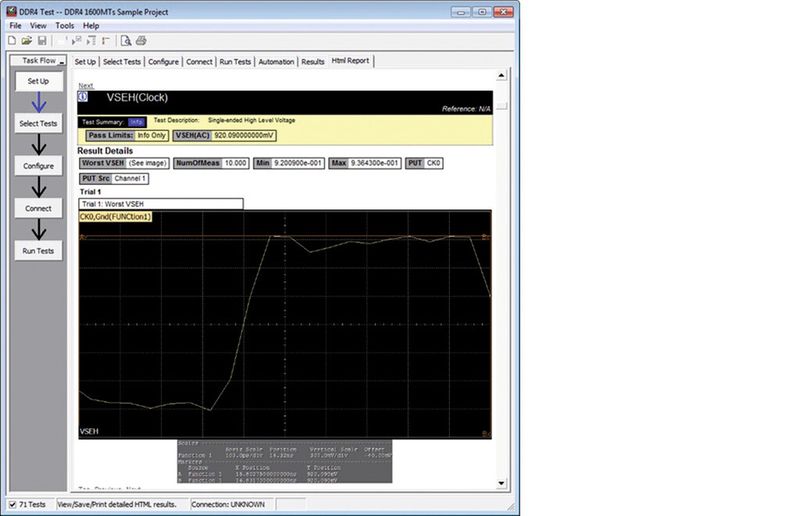Toggle the 71 Tests checkbox
This screenshot has width=800, height=516.
(13, 504)
